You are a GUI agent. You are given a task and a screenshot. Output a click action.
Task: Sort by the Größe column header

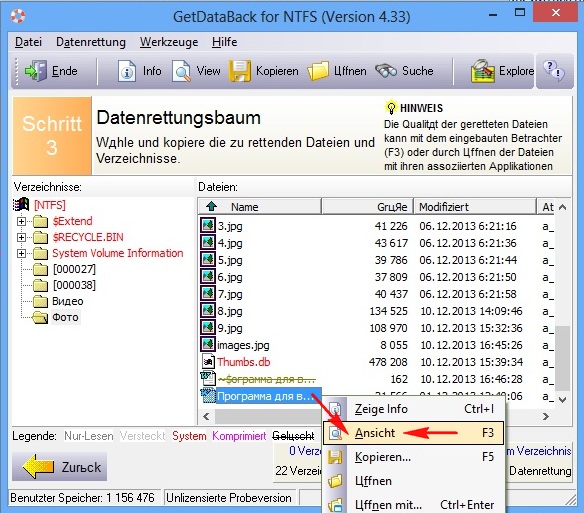pos(367,207)
